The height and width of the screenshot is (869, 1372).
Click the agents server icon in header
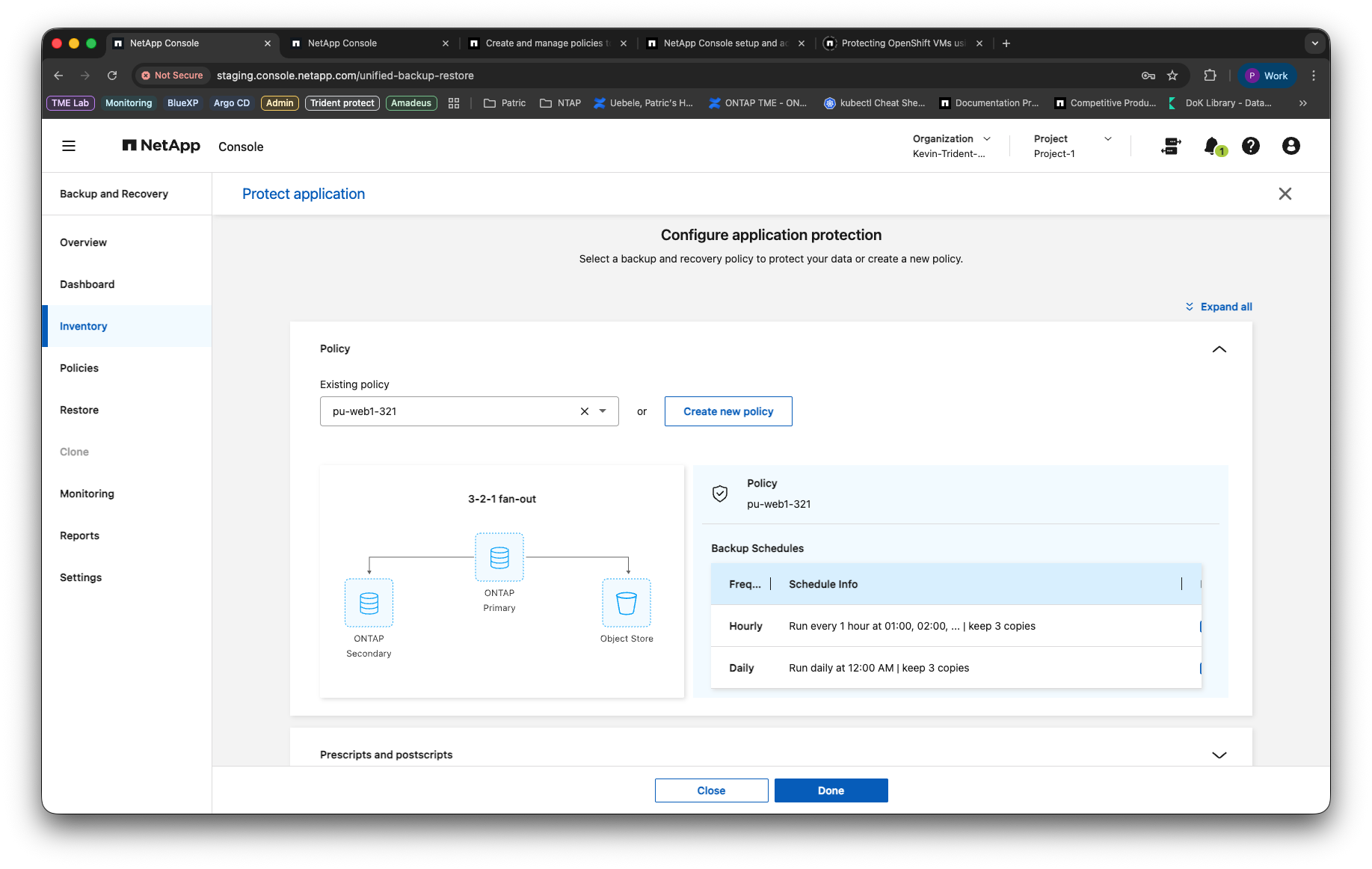coord(1172,146)
